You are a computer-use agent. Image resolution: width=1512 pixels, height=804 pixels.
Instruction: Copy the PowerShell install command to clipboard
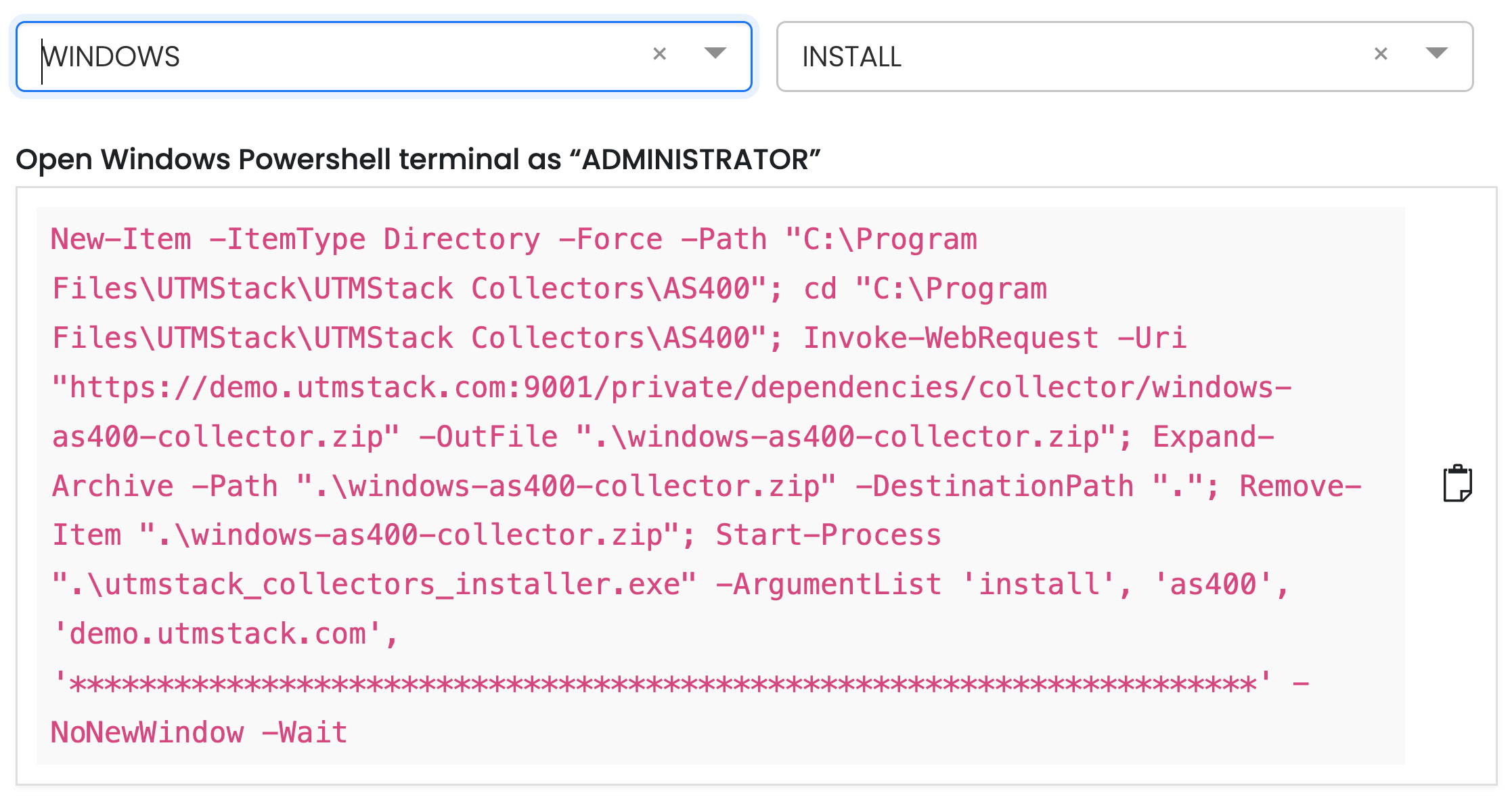point(1457,484)
